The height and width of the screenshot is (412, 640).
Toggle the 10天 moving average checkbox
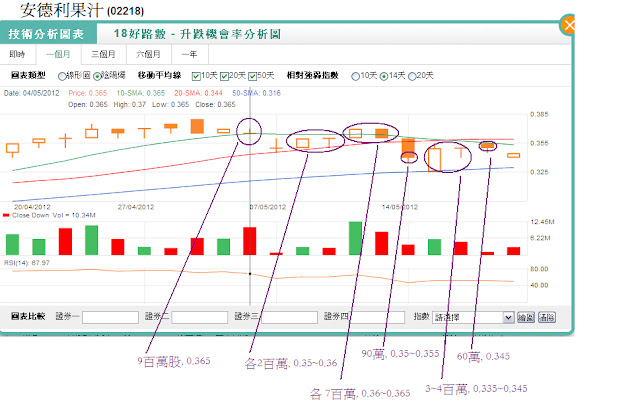coord(196,76)
